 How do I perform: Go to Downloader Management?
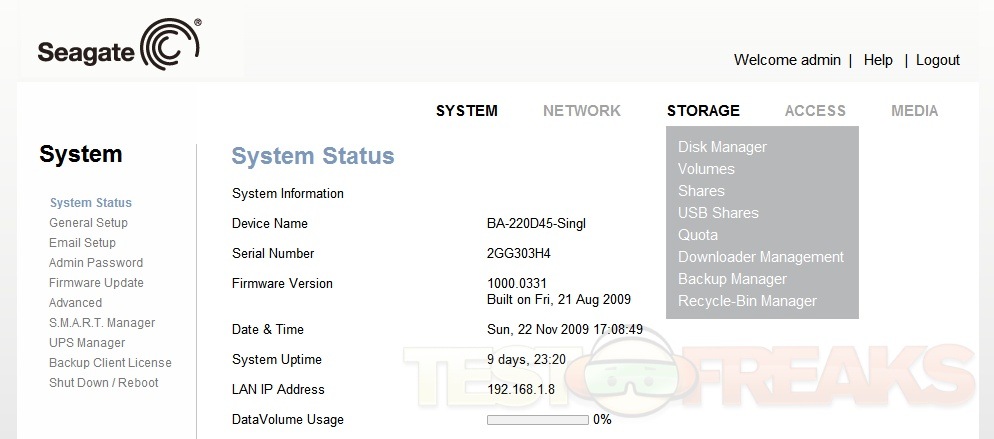760,257
